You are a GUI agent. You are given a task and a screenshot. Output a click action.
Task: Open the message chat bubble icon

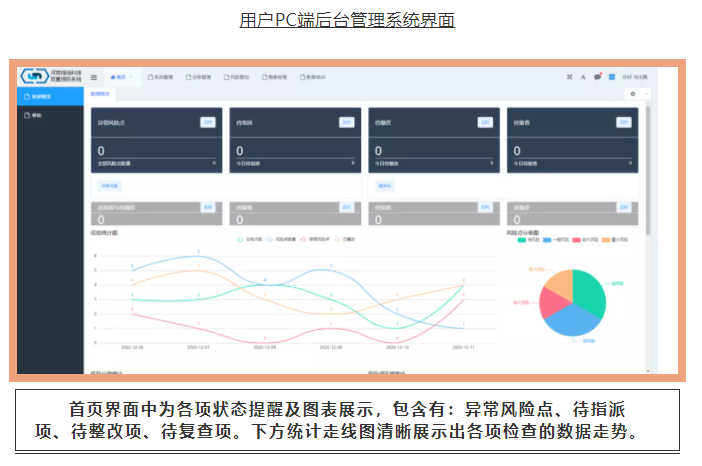(597, 76)
